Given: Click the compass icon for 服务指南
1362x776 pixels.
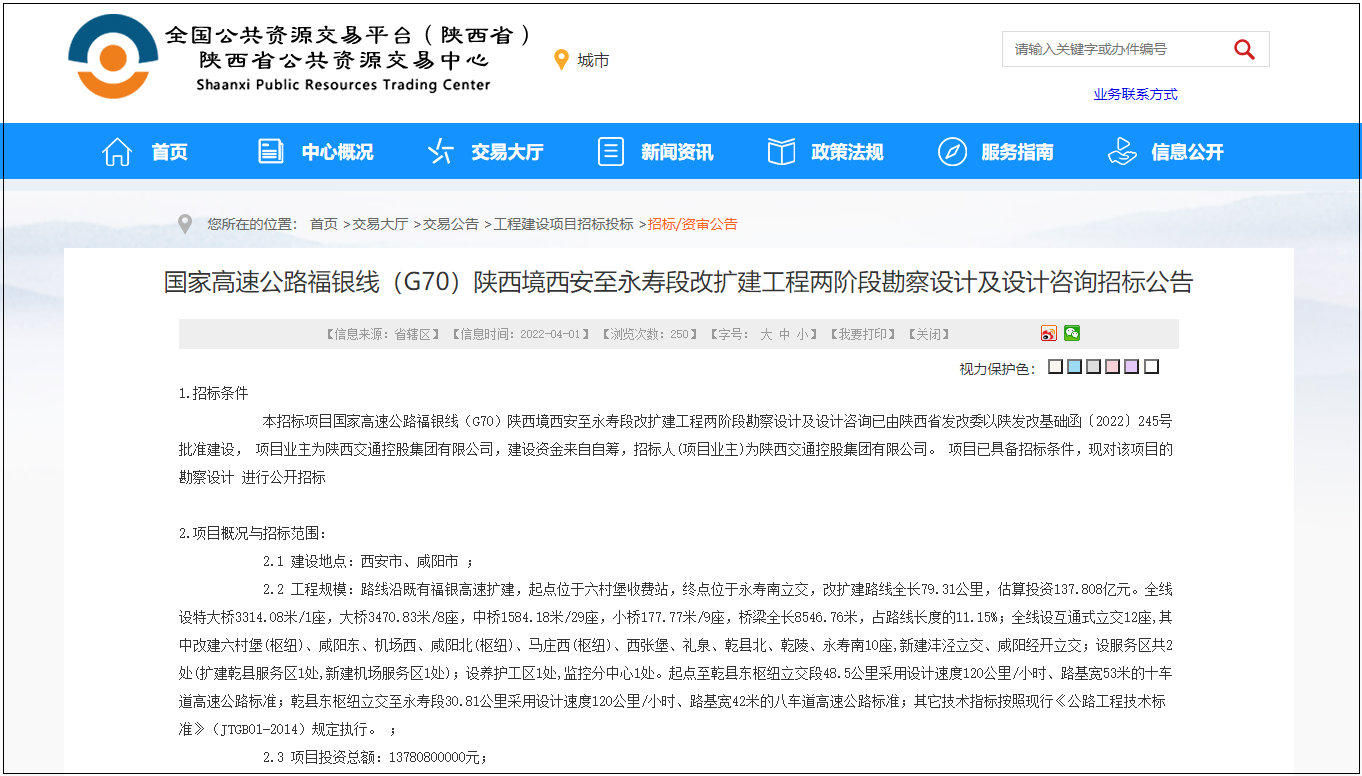Looking at the screenshot, I should pos(952,152).
